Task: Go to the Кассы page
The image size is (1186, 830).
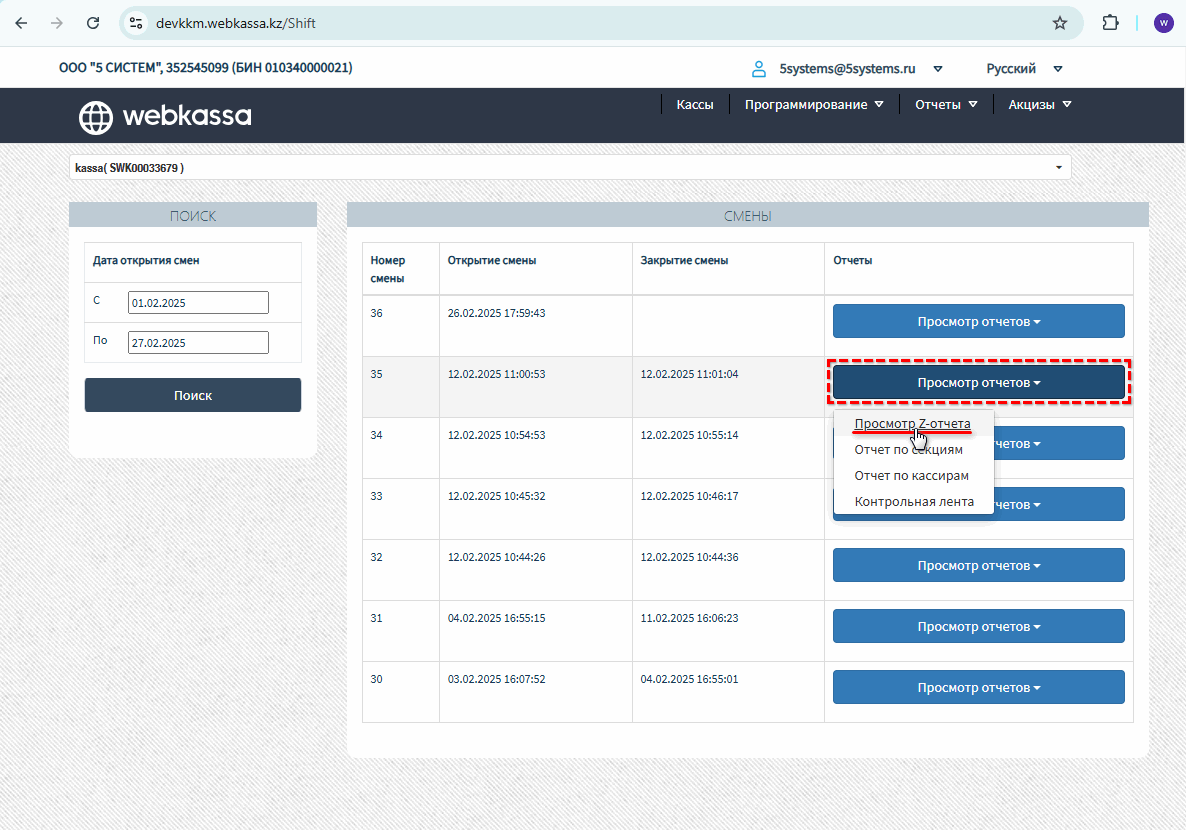Action: (x=694, y=104)
